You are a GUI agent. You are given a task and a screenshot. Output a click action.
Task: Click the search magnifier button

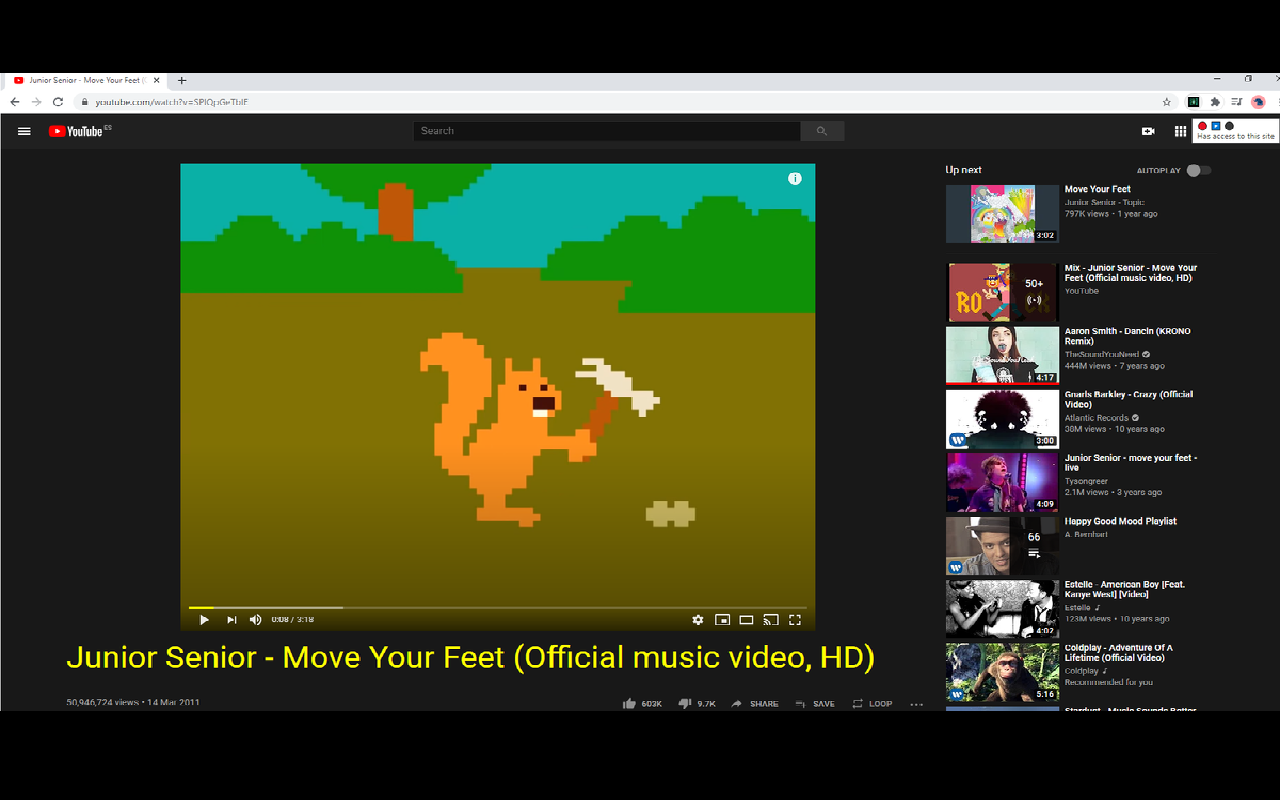[x=822, y=131]
